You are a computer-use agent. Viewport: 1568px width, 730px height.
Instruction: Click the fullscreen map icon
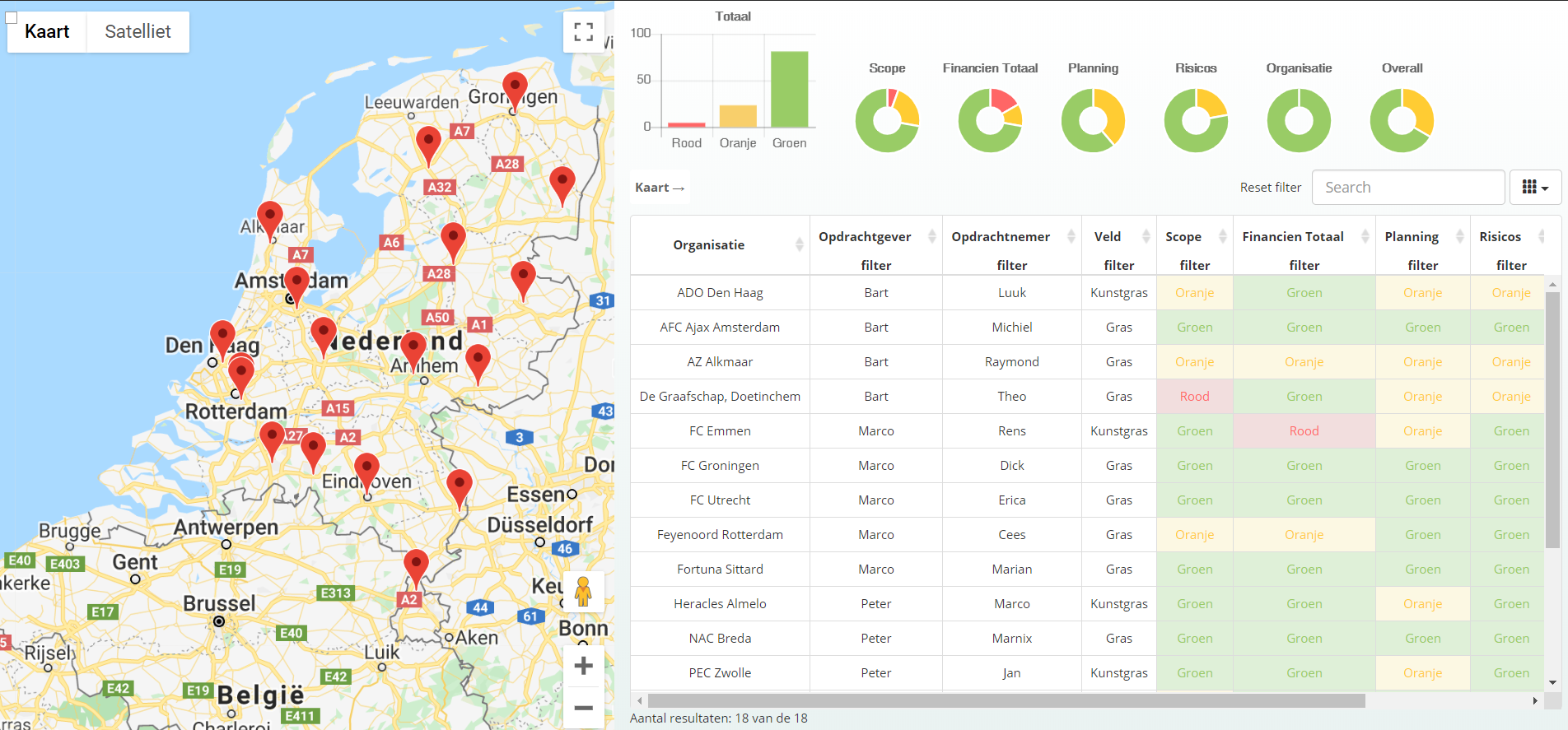[x=583, y=32]
